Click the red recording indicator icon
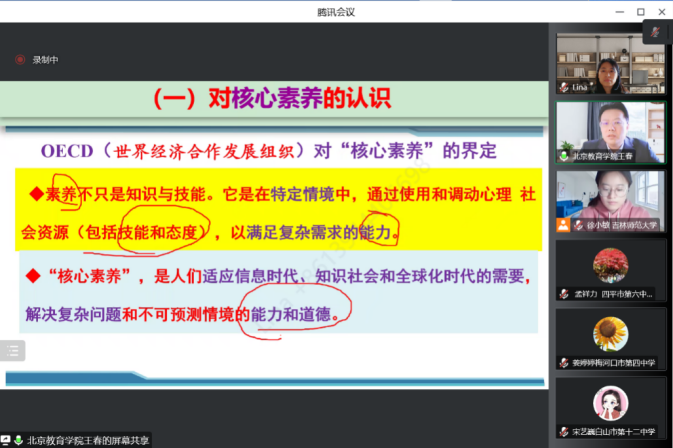Image resolution: width=673 pixels, height=448 pixels. click(x=20, y=60)
